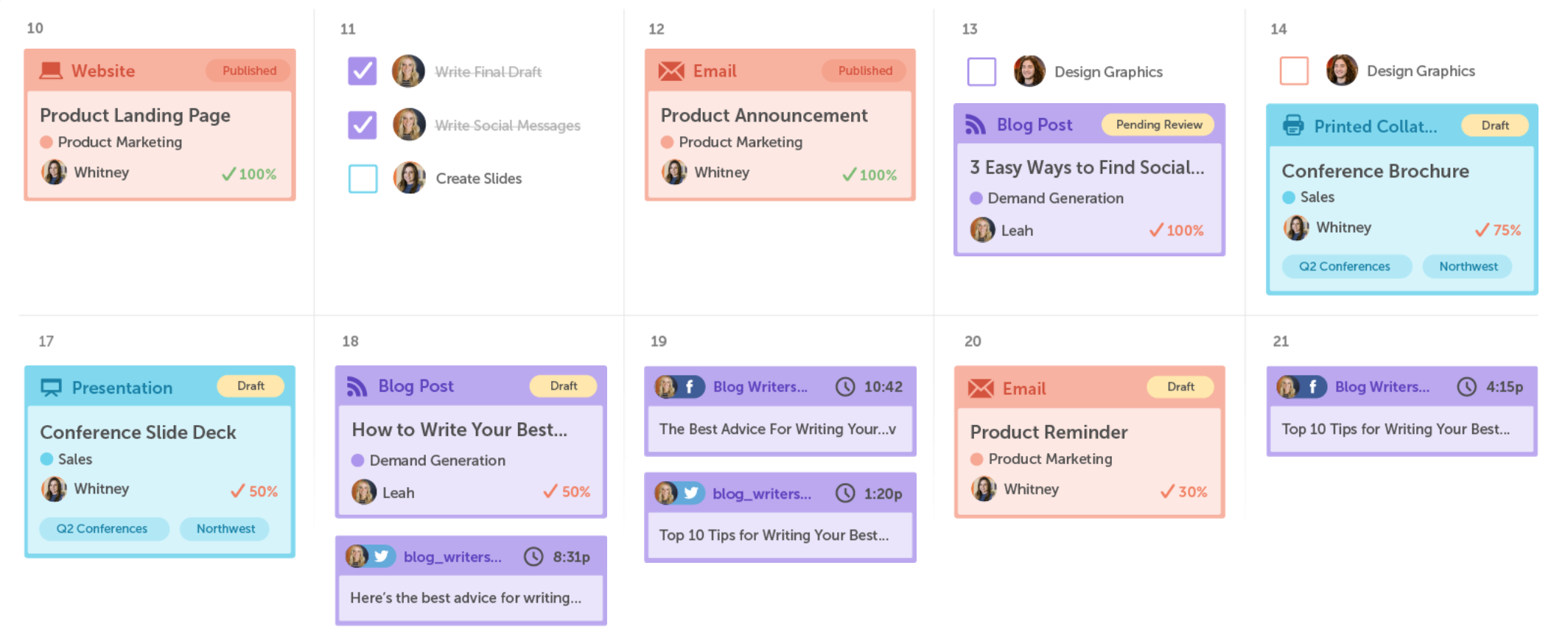1568x638 pixels.
Task: Click the Product Marketing color dot on Landing Page
Action: pyautogui.click(x=46, y=142)
